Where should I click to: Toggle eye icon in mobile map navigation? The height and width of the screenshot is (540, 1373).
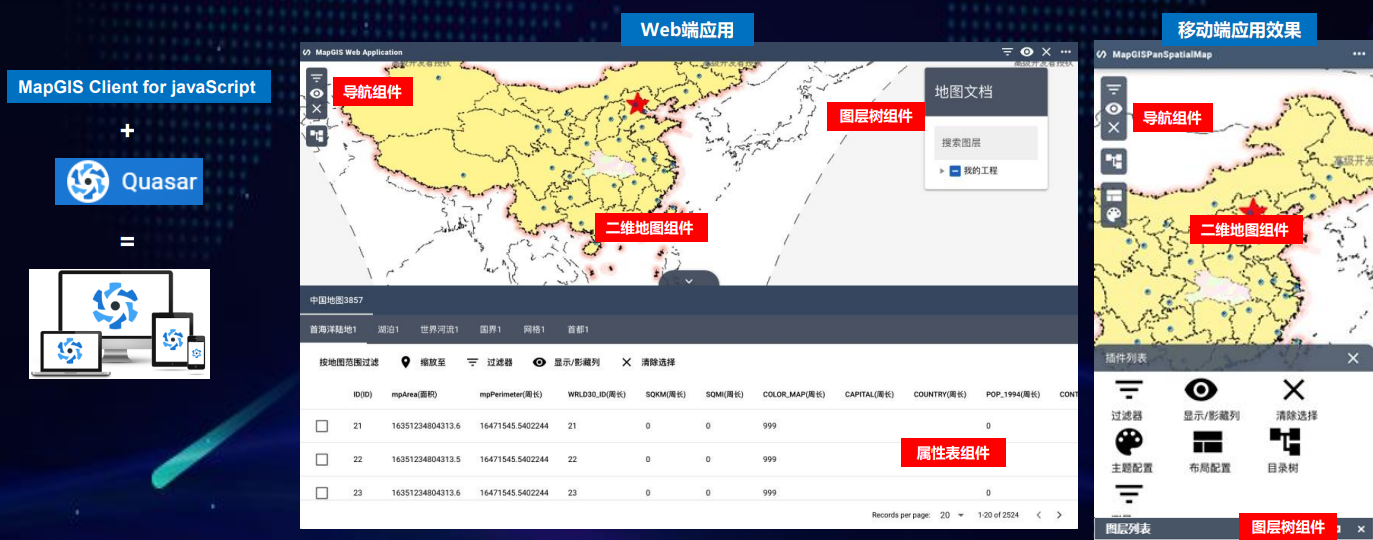[x=1114, y=109]
